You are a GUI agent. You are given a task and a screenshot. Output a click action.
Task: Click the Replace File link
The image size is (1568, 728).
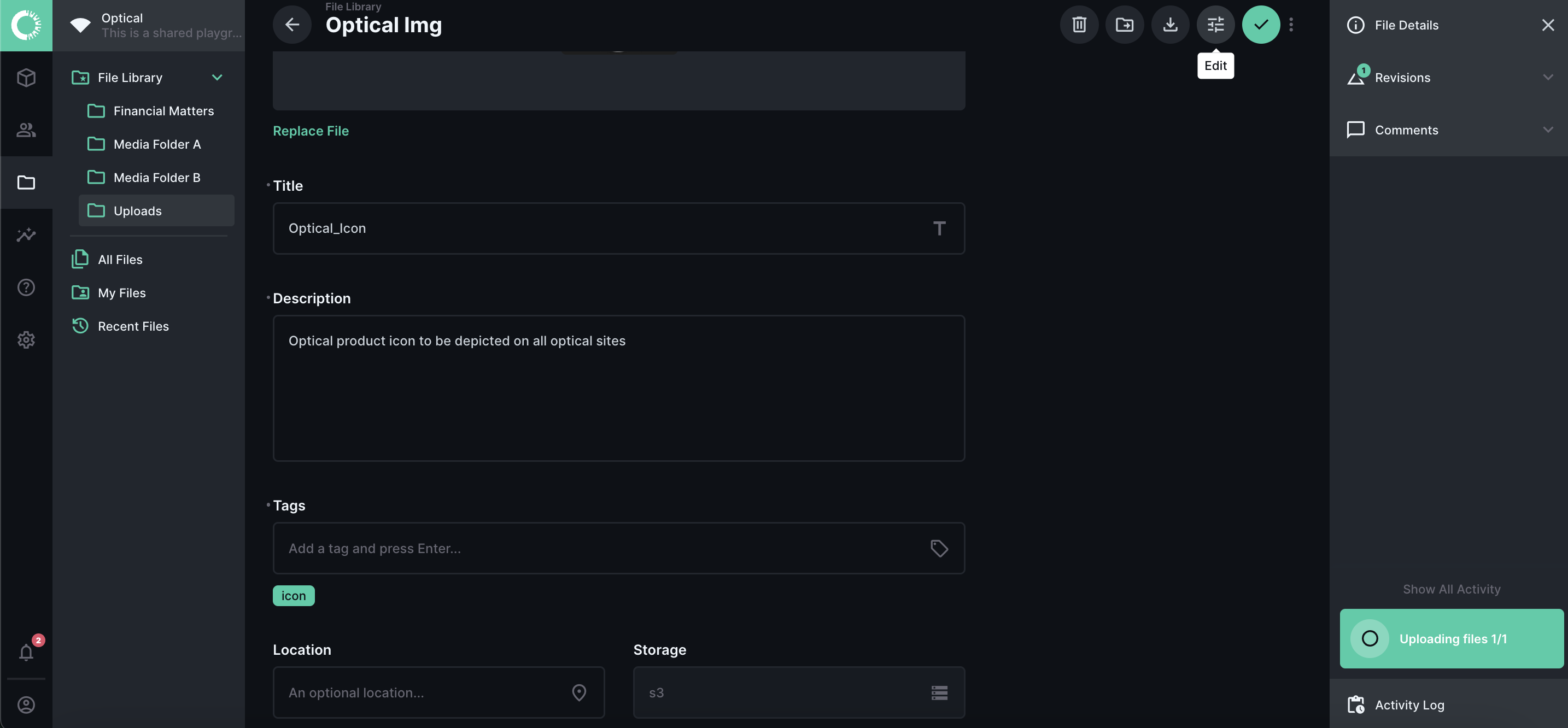pos(311,131)
